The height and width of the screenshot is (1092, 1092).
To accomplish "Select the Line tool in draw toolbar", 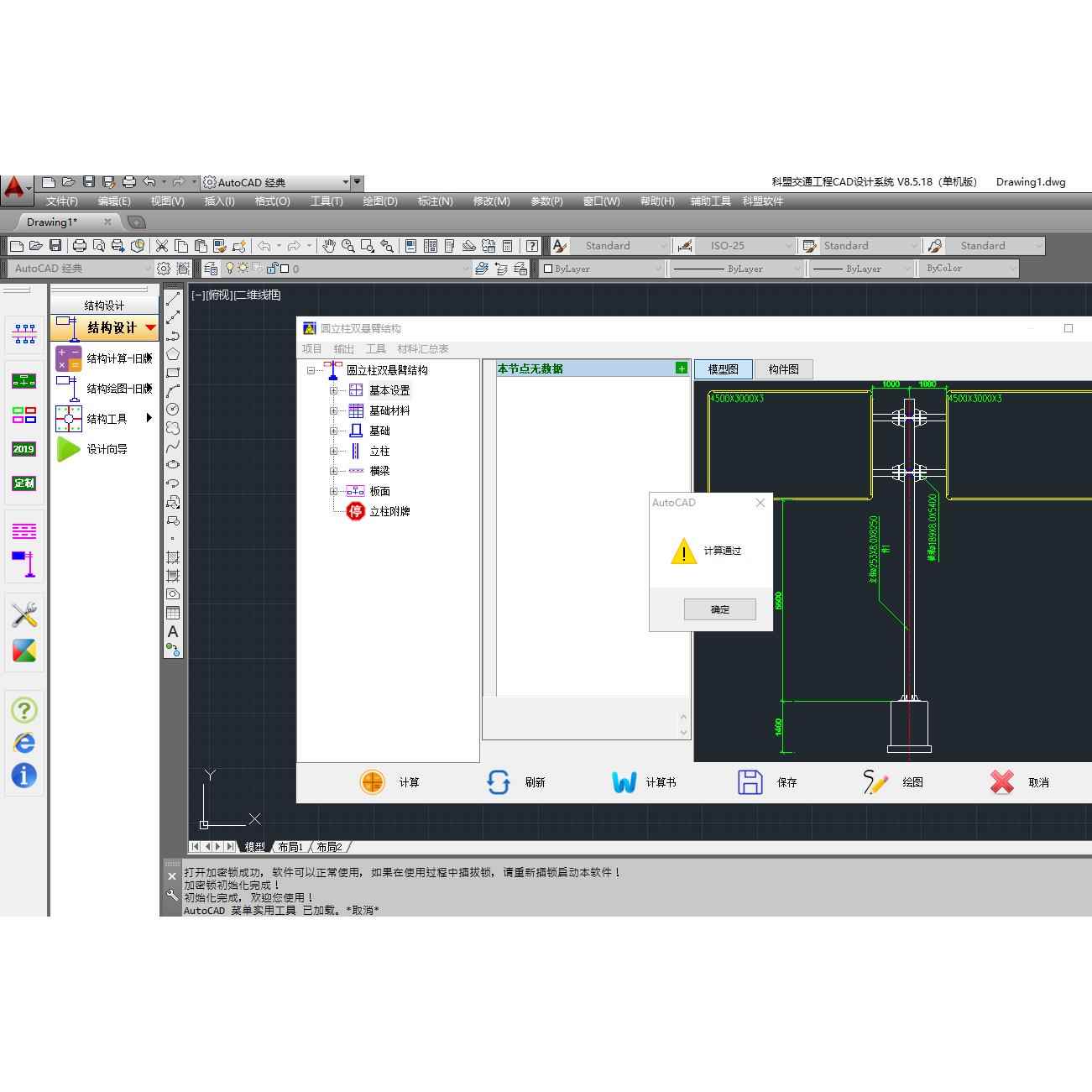I will pos(173,299).
